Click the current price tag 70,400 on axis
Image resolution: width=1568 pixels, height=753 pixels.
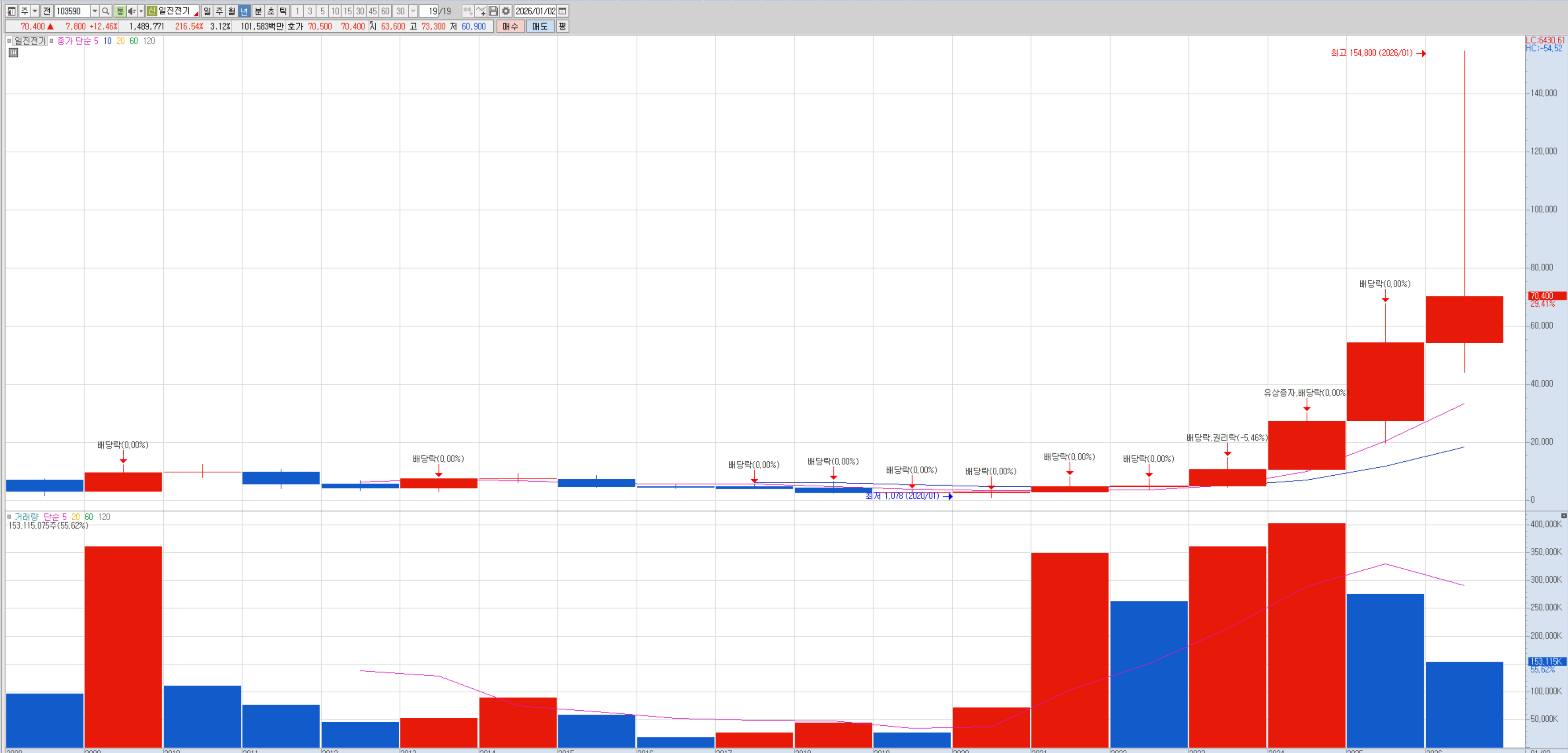[x=1547, y=296]
